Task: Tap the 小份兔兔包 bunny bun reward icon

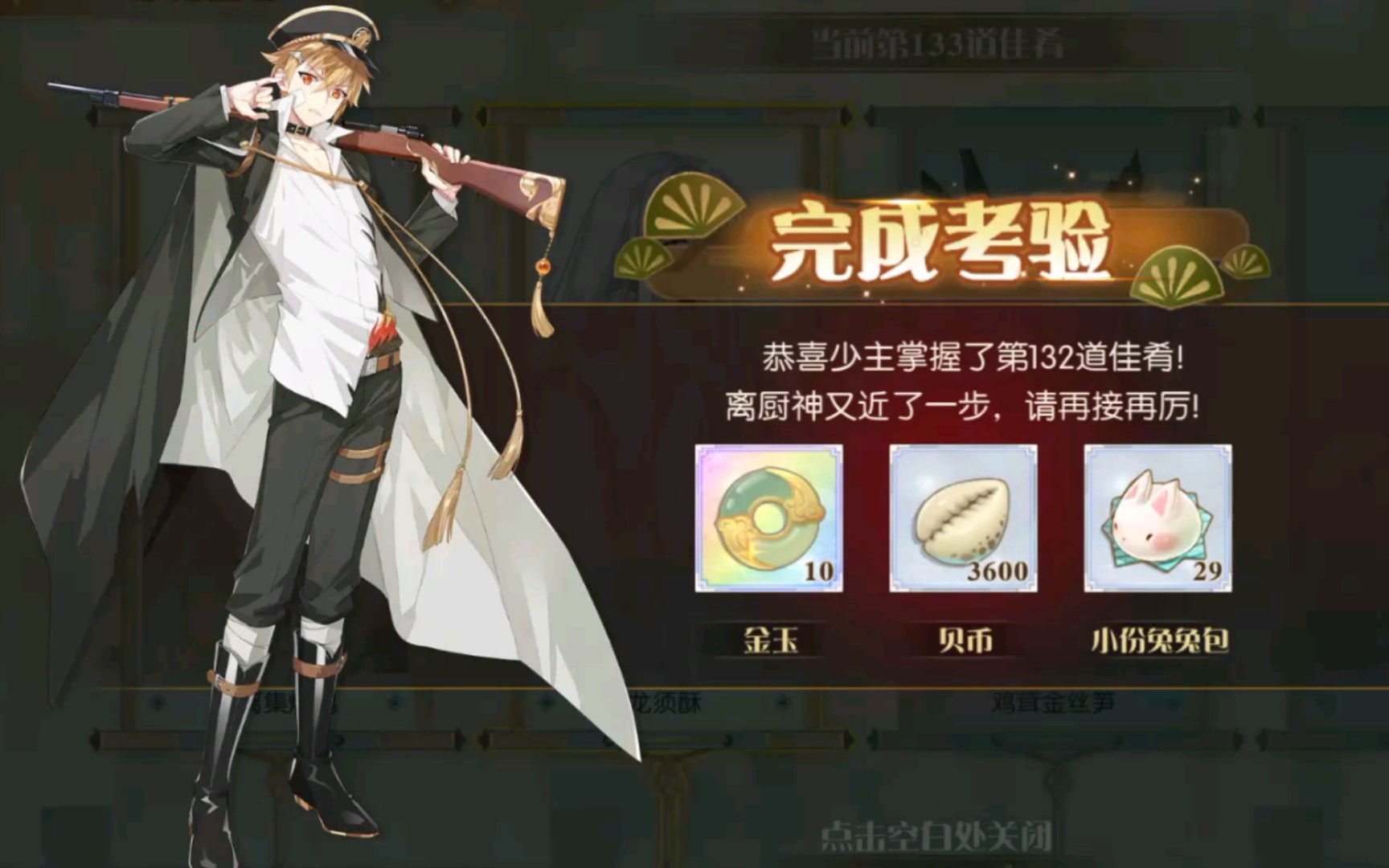Action: click(1157, 518)
